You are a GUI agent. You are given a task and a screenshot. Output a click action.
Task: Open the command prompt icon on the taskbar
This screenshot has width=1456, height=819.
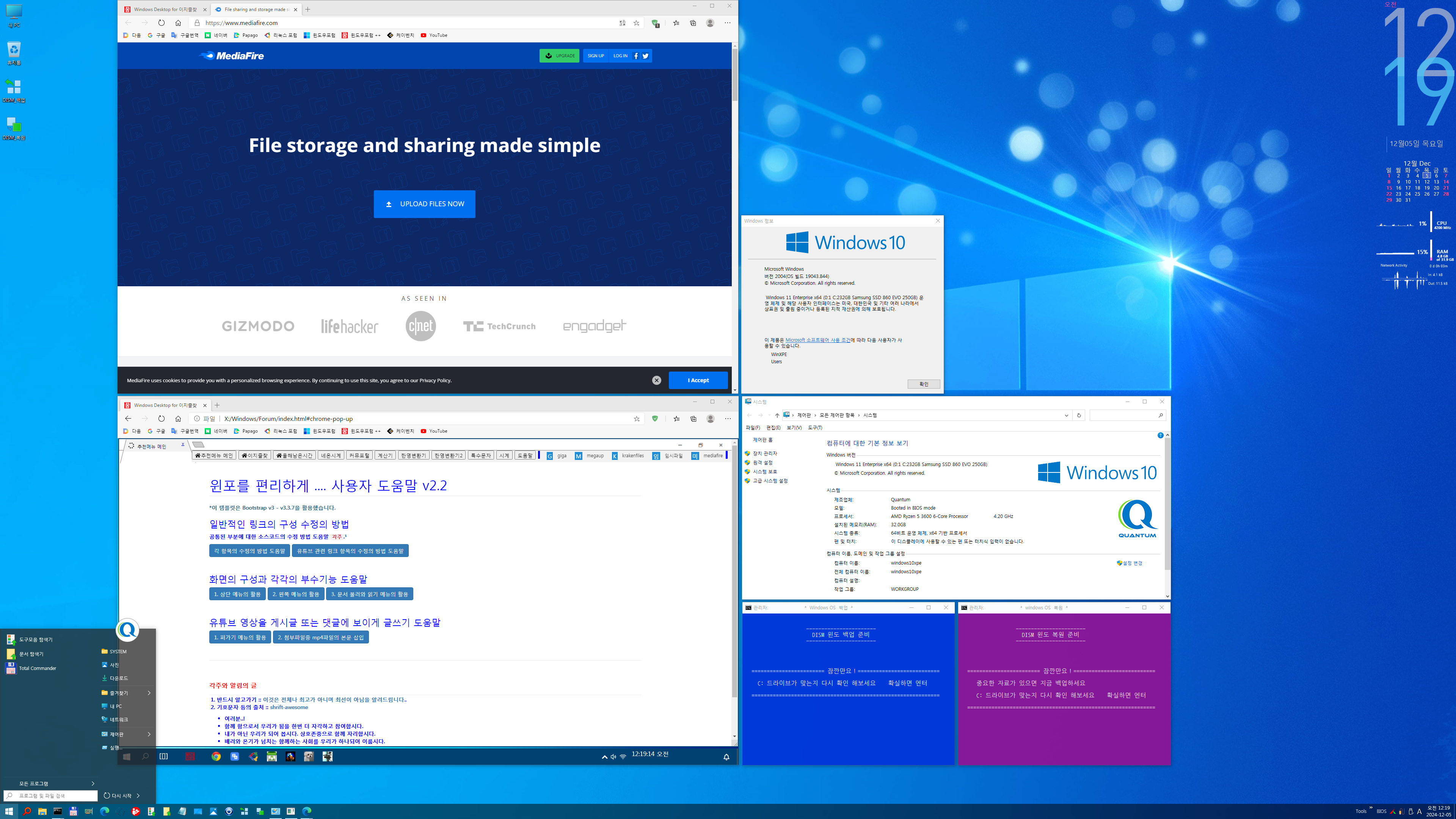(58, 811)
